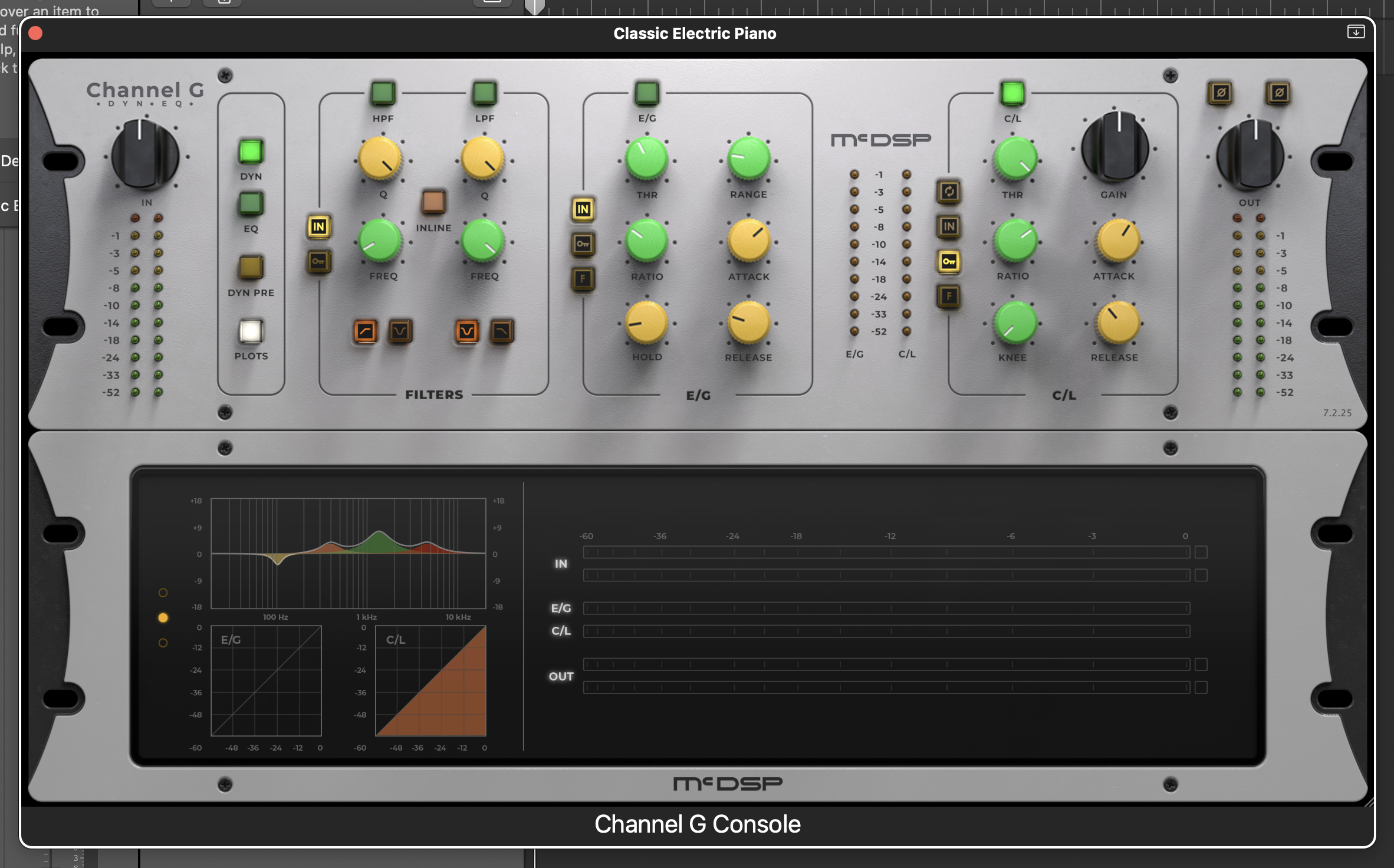Toggle the HPF filter enable button

pos(383,93)
